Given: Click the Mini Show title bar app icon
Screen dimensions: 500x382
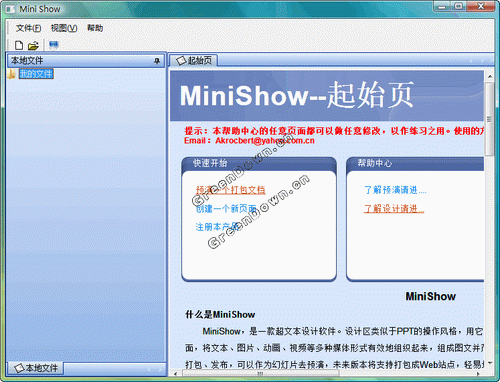Looking at the screenshot, I should pyautogui.click(x=11, y=9).
